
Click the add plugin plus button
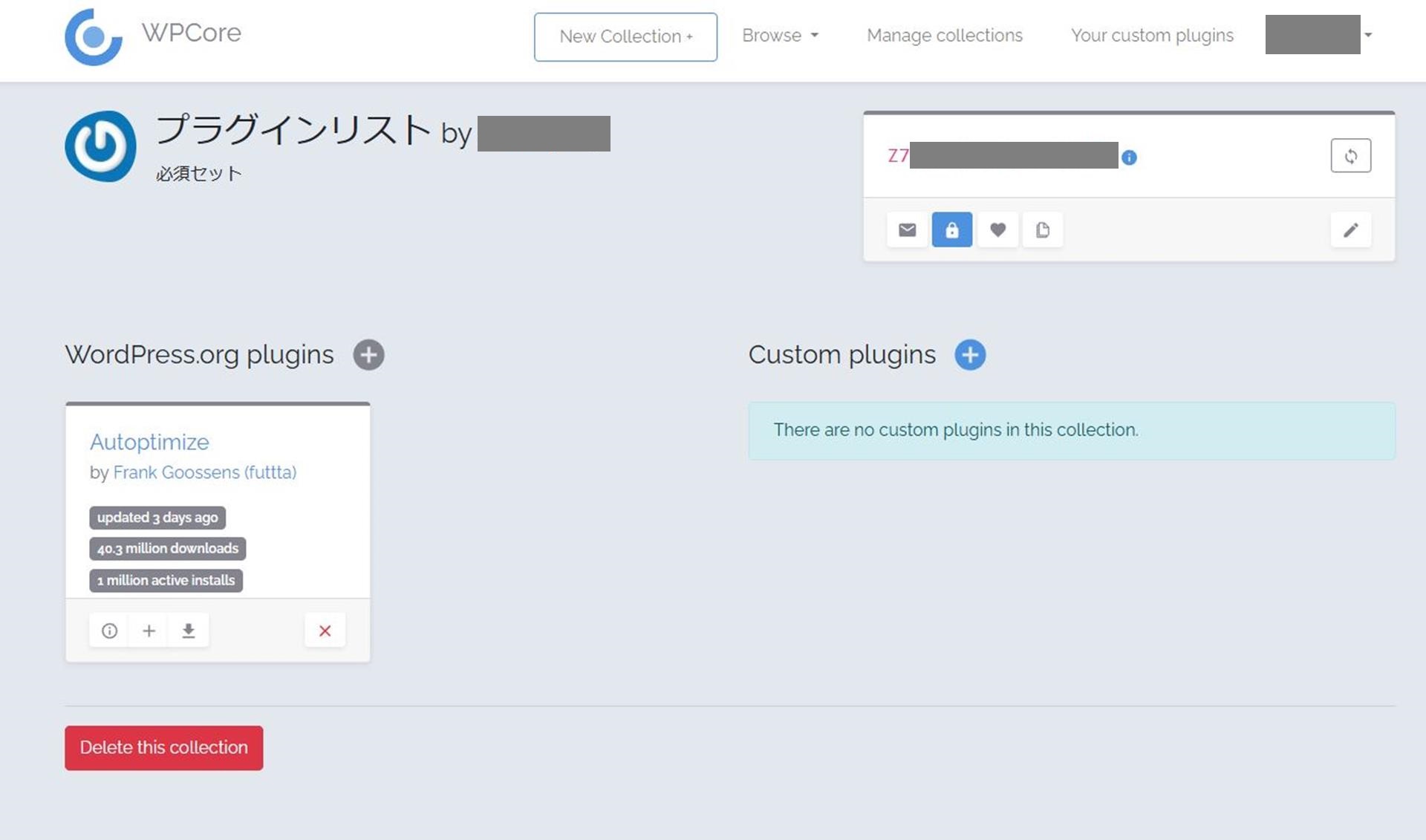point(367,354)
